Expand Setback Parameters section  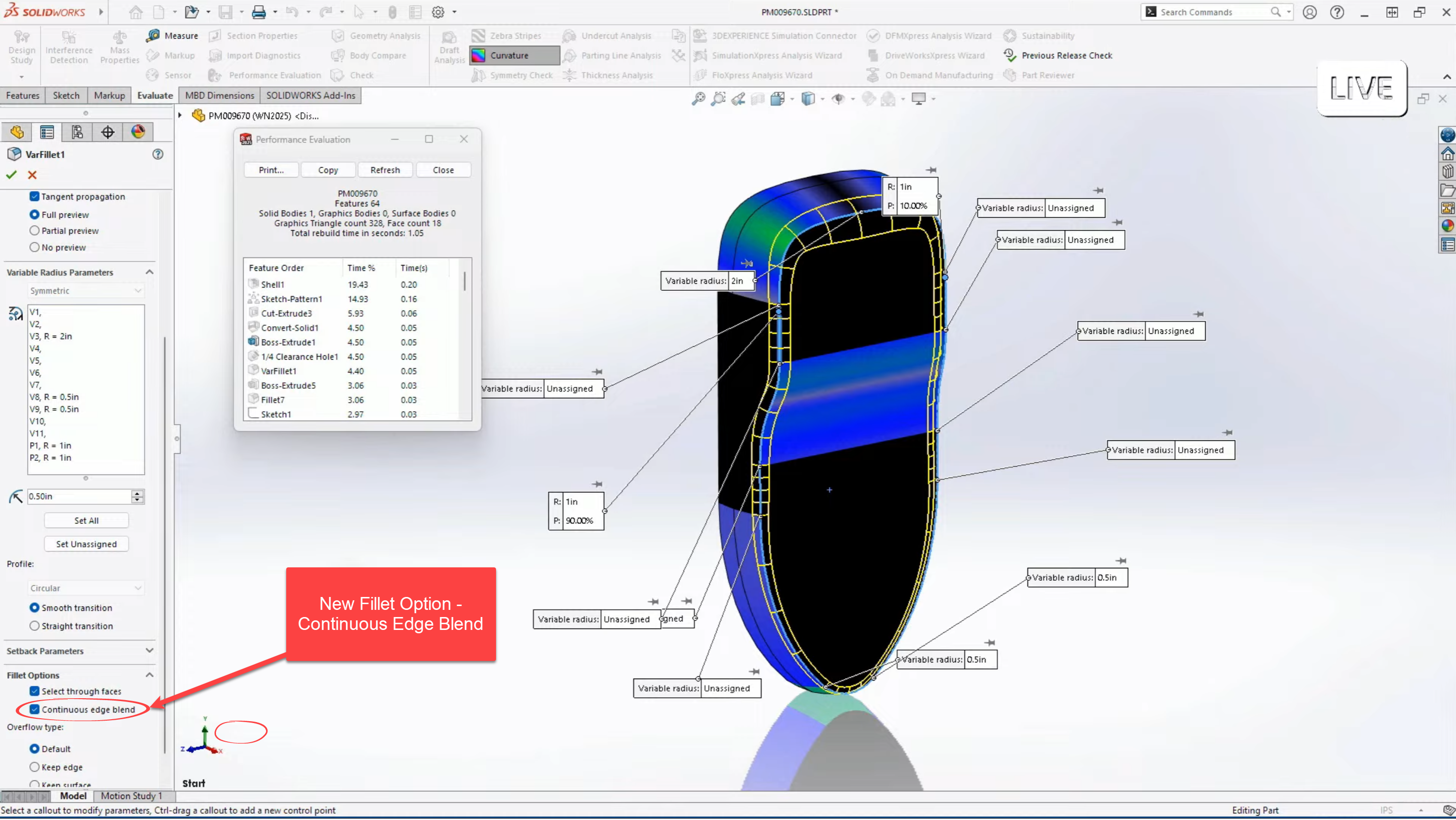149,651
